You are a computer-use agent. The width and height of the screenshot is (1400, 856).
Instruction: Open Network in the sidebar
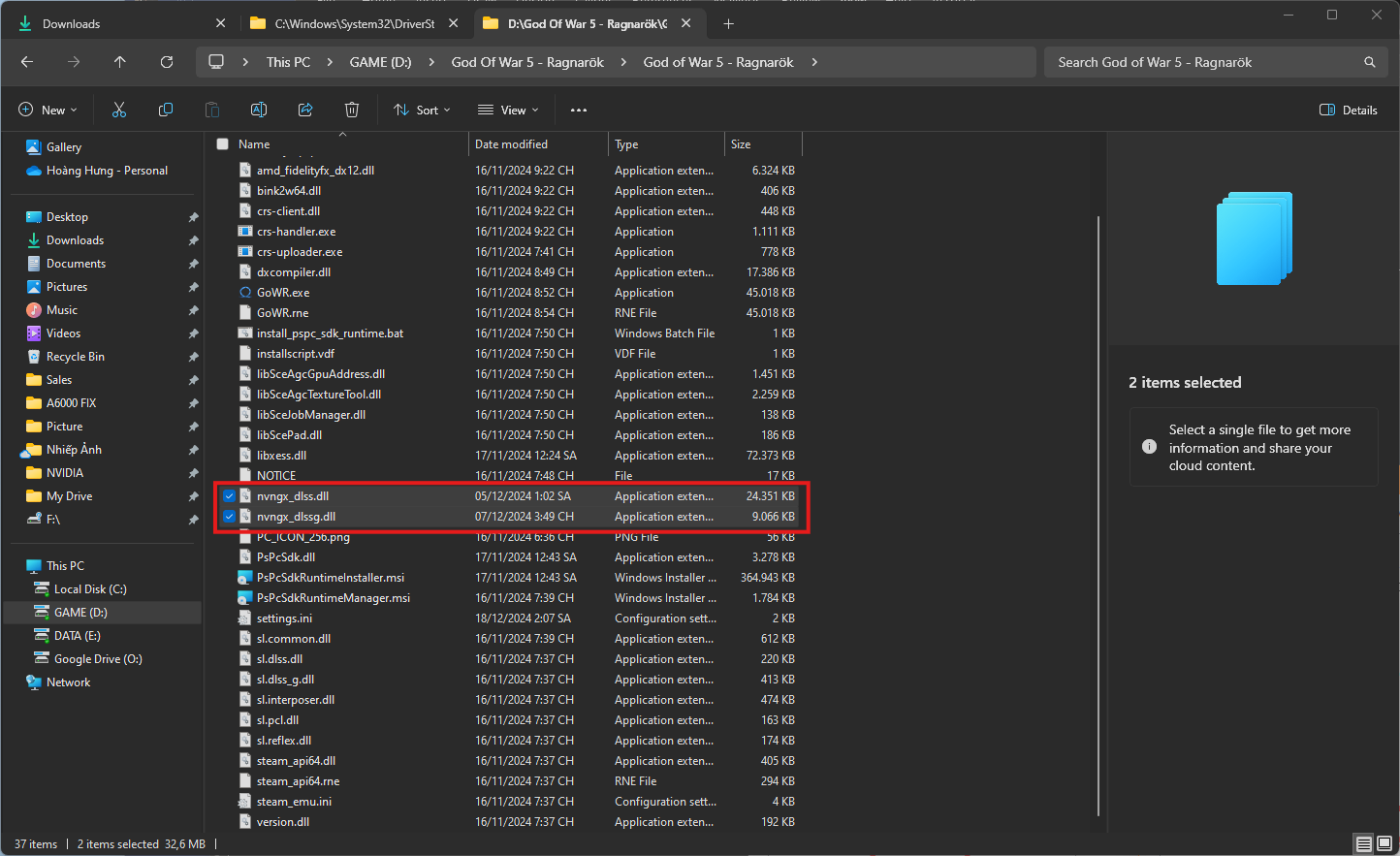pos(68,682)
